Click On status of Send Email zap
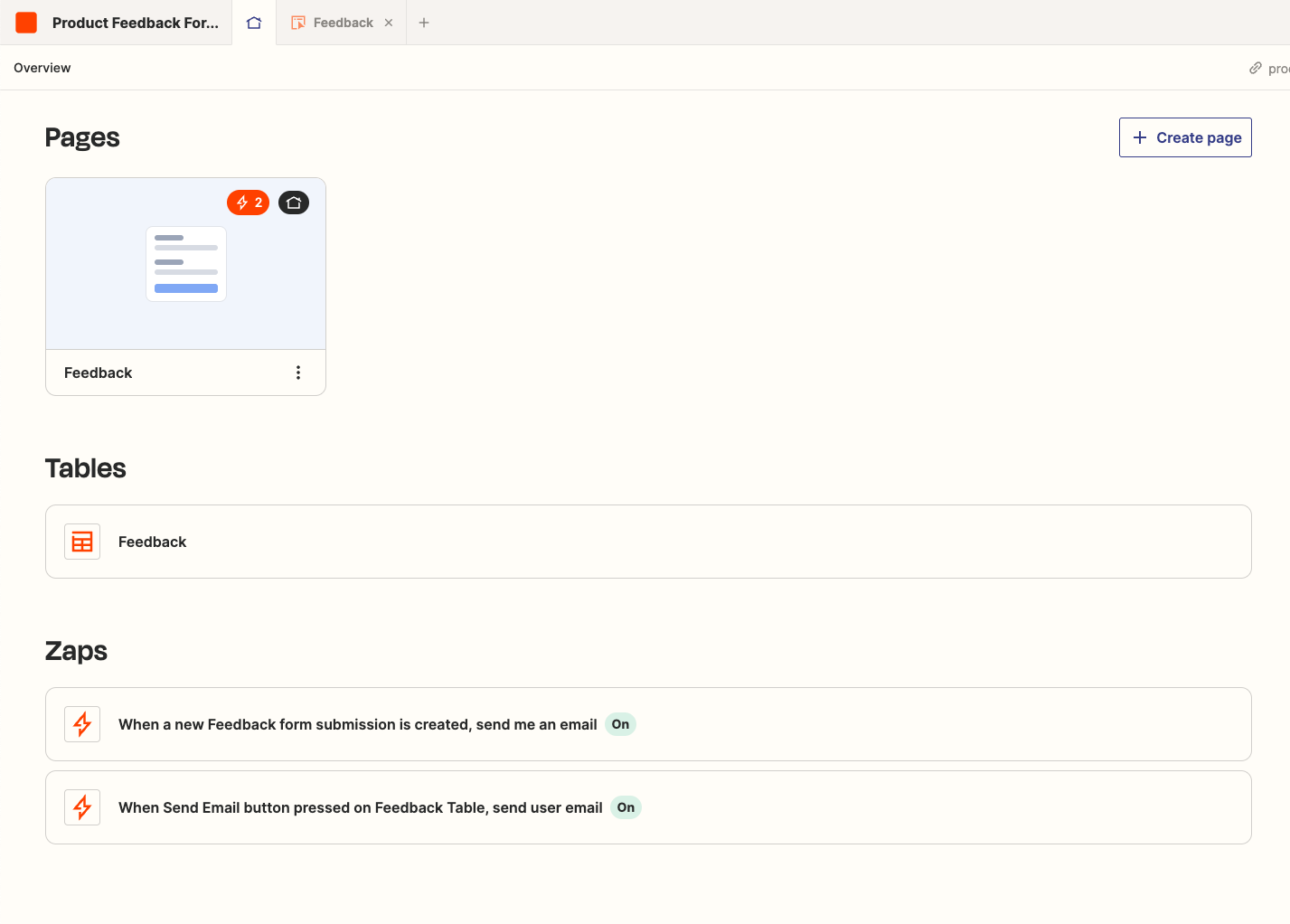Screen dimensions: 1290x924 tap(626, 807)
